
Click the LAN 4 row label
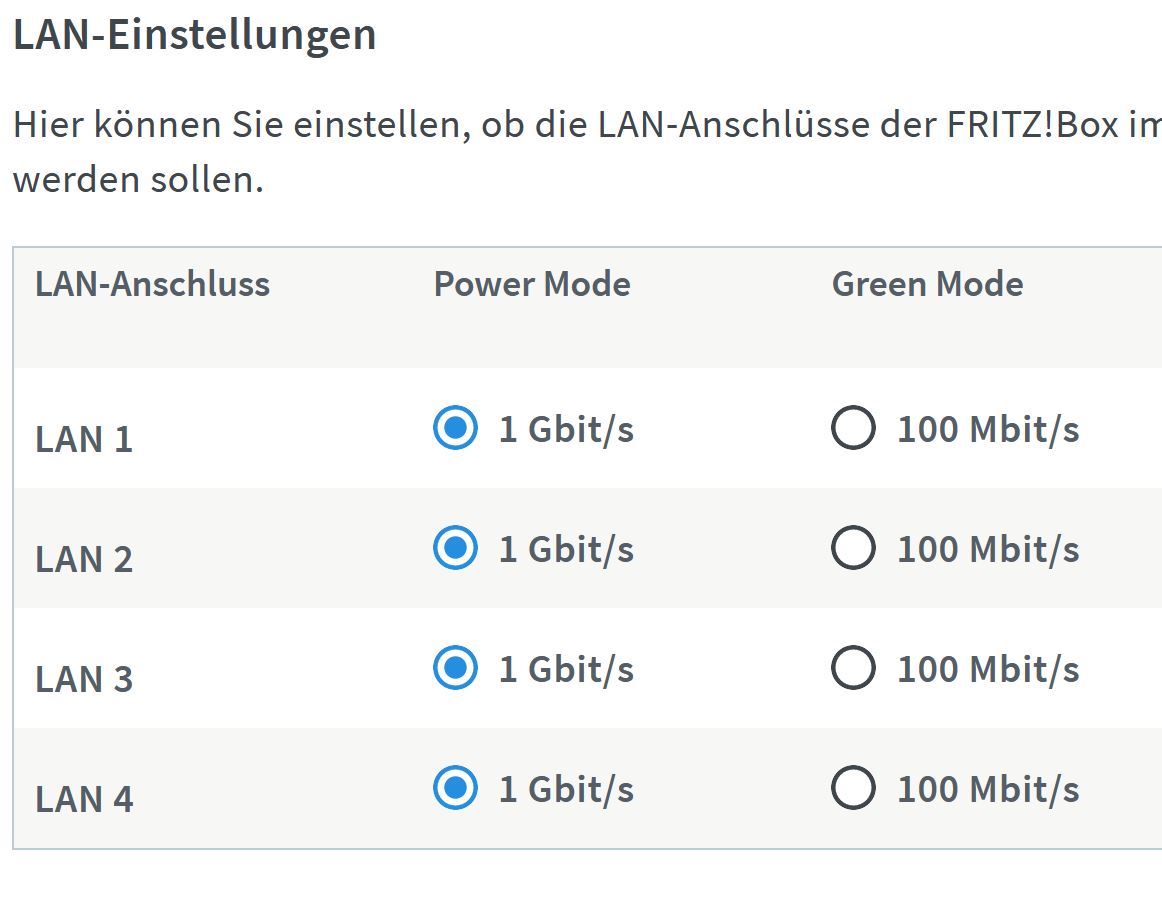84,799
